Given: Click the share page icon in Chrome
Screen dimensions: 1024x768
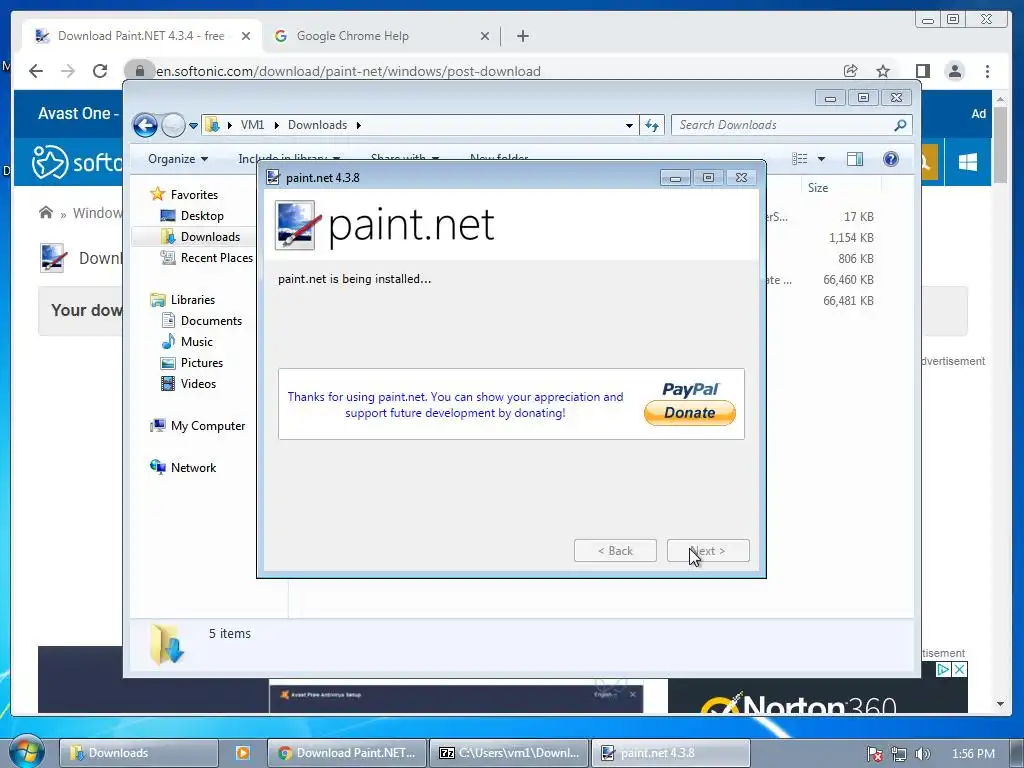Looking at the screenshot, I should pos(850,71).
